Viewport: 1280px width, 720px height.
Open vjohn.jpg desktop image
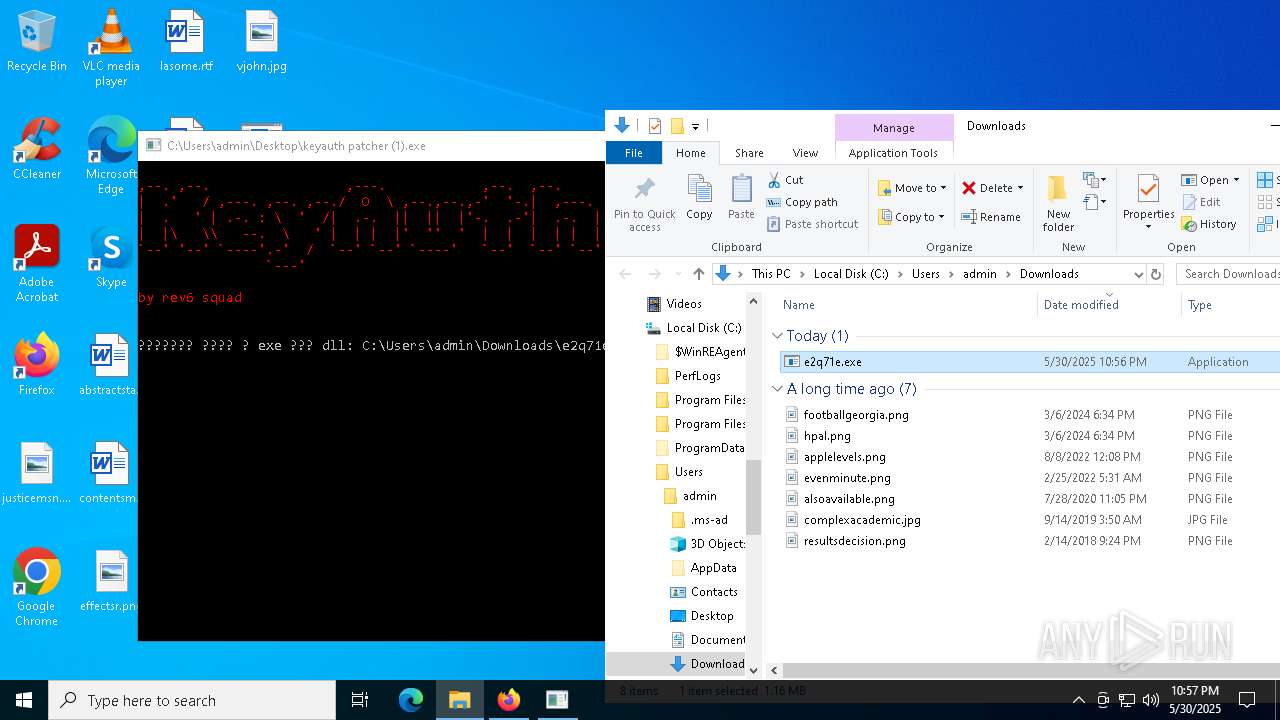[x=261, y=42]
